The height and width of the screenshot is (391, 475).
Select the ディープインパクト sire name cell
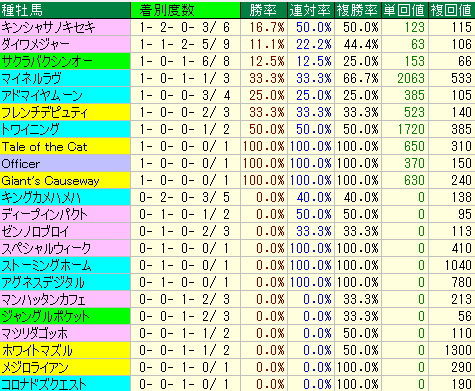tap(65, 214)
